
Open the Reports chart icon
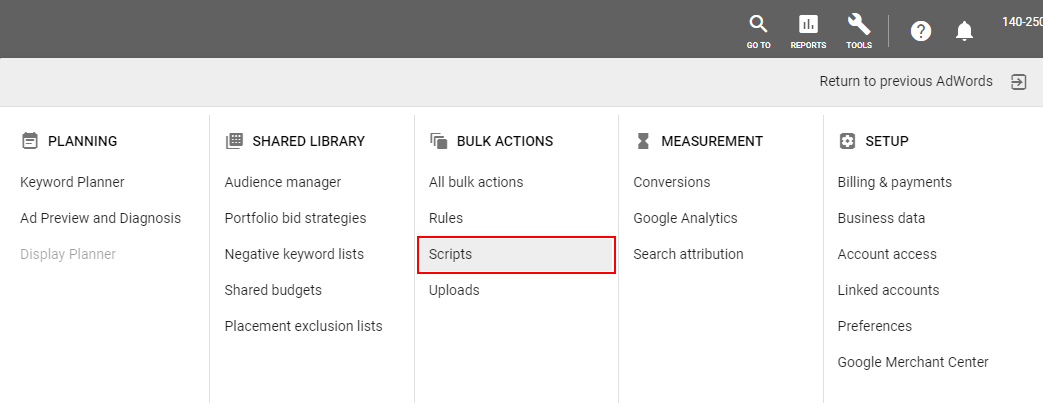(x=808, y=25)
